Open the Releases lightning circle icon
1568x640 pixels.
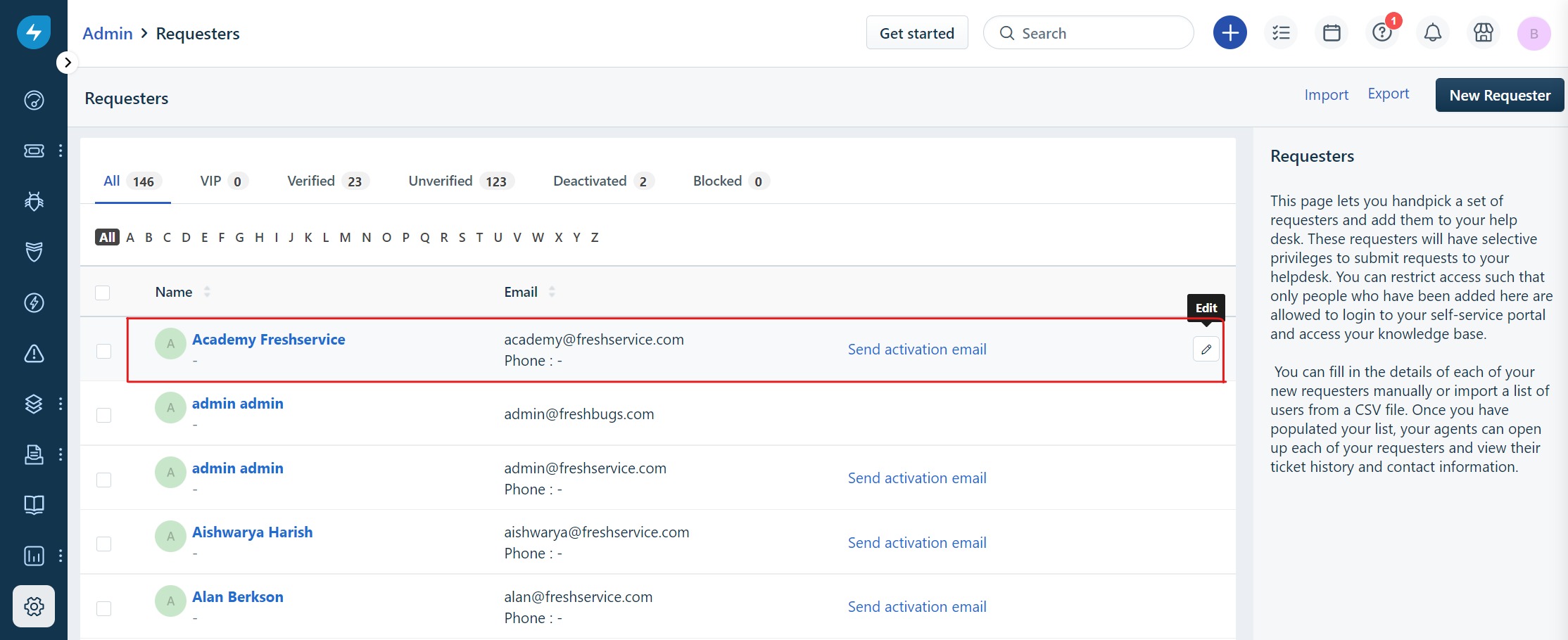pyautogui.click(x=34, y=302)
